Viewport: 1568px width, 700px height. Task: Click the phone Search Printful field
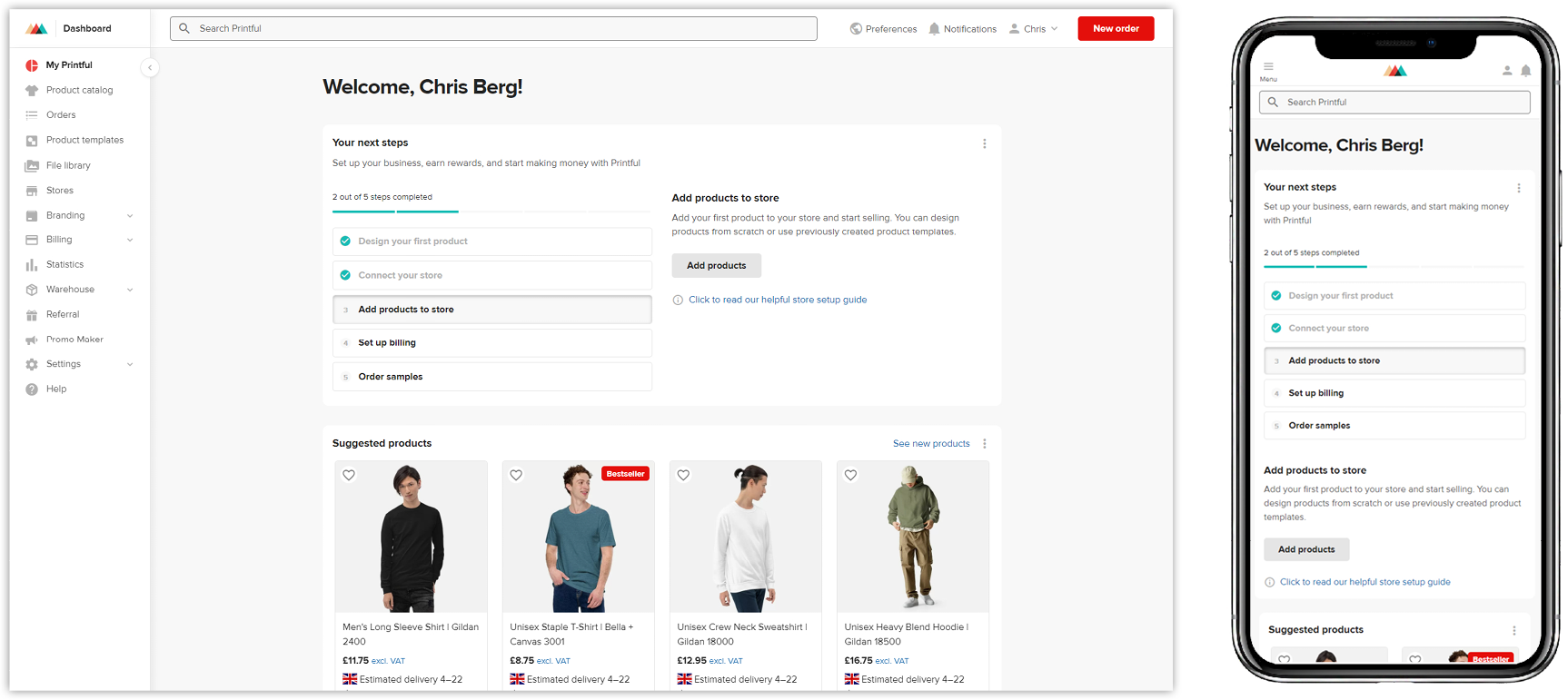tap(1394, 103)
